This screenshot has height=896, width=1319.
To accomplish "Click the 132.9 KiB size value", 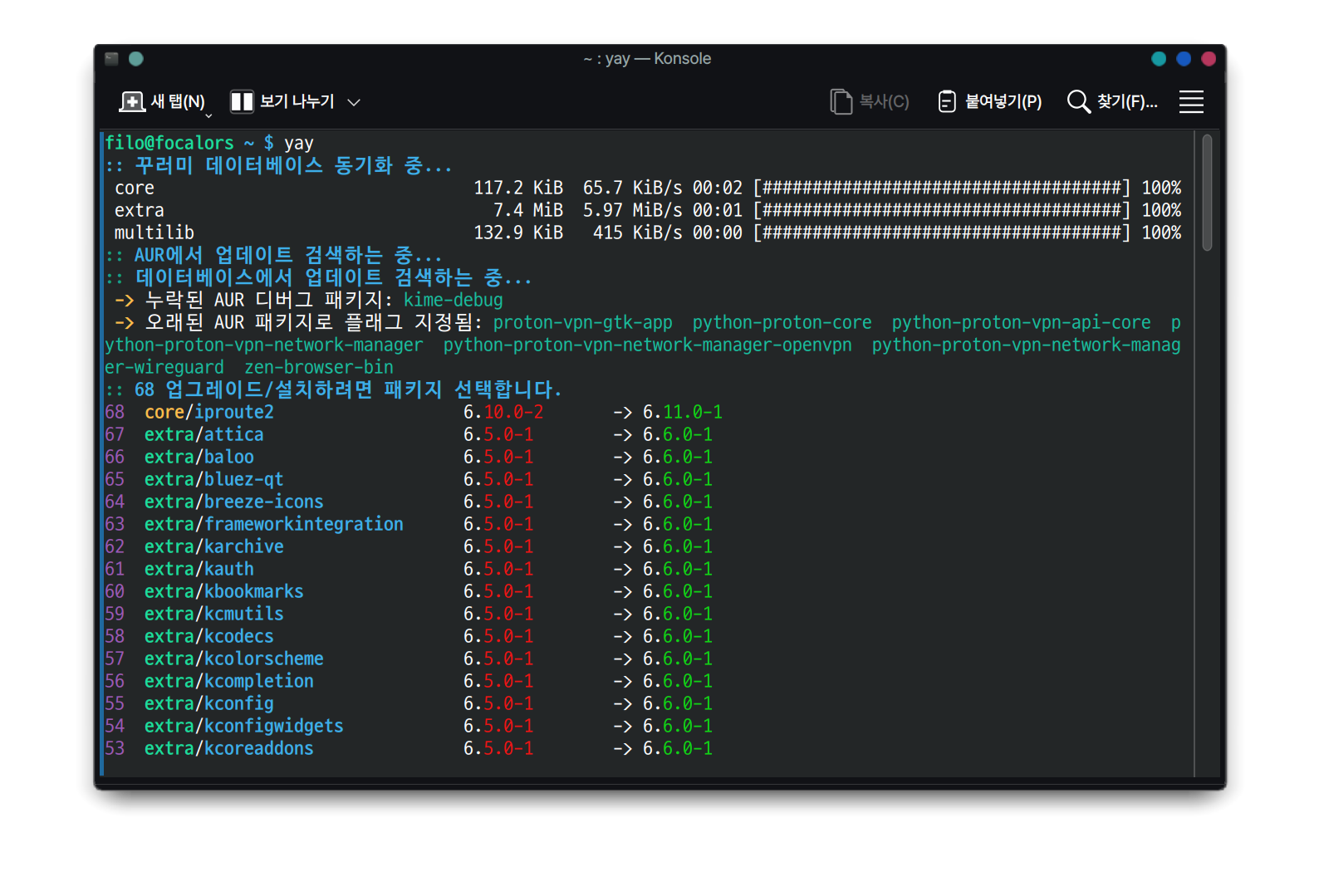I will tap(518, 233).
